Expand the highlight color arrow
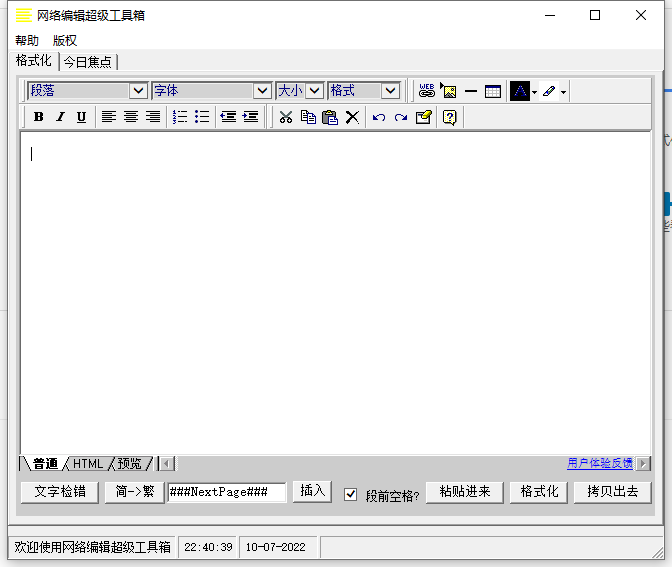Screen dimensions: 672x567 point(564,92)
